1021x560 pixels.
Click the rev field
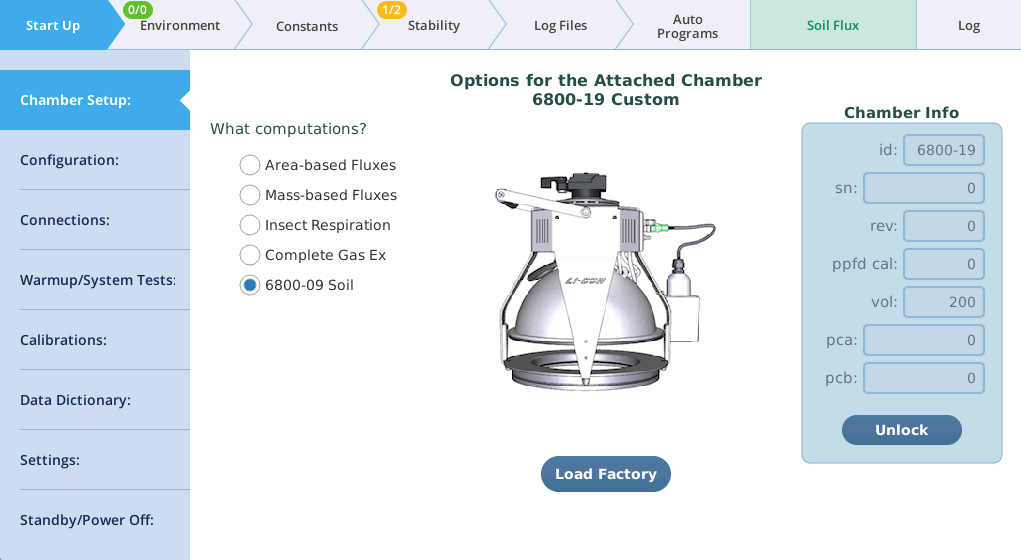944,226
